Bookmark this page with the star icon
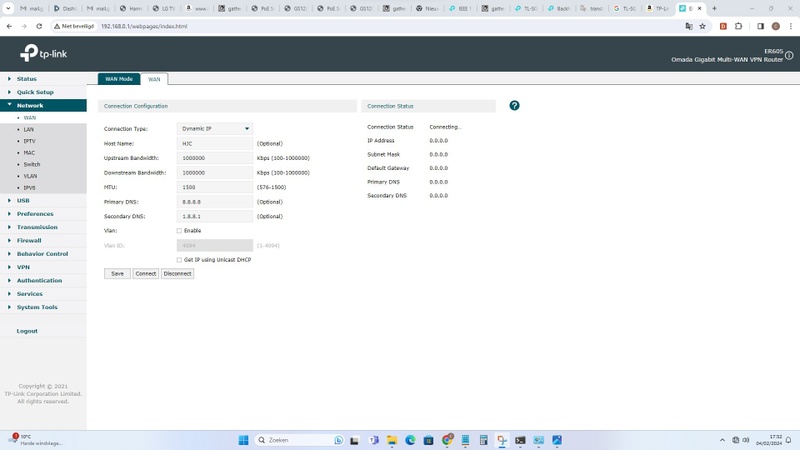 coord(703,26)
